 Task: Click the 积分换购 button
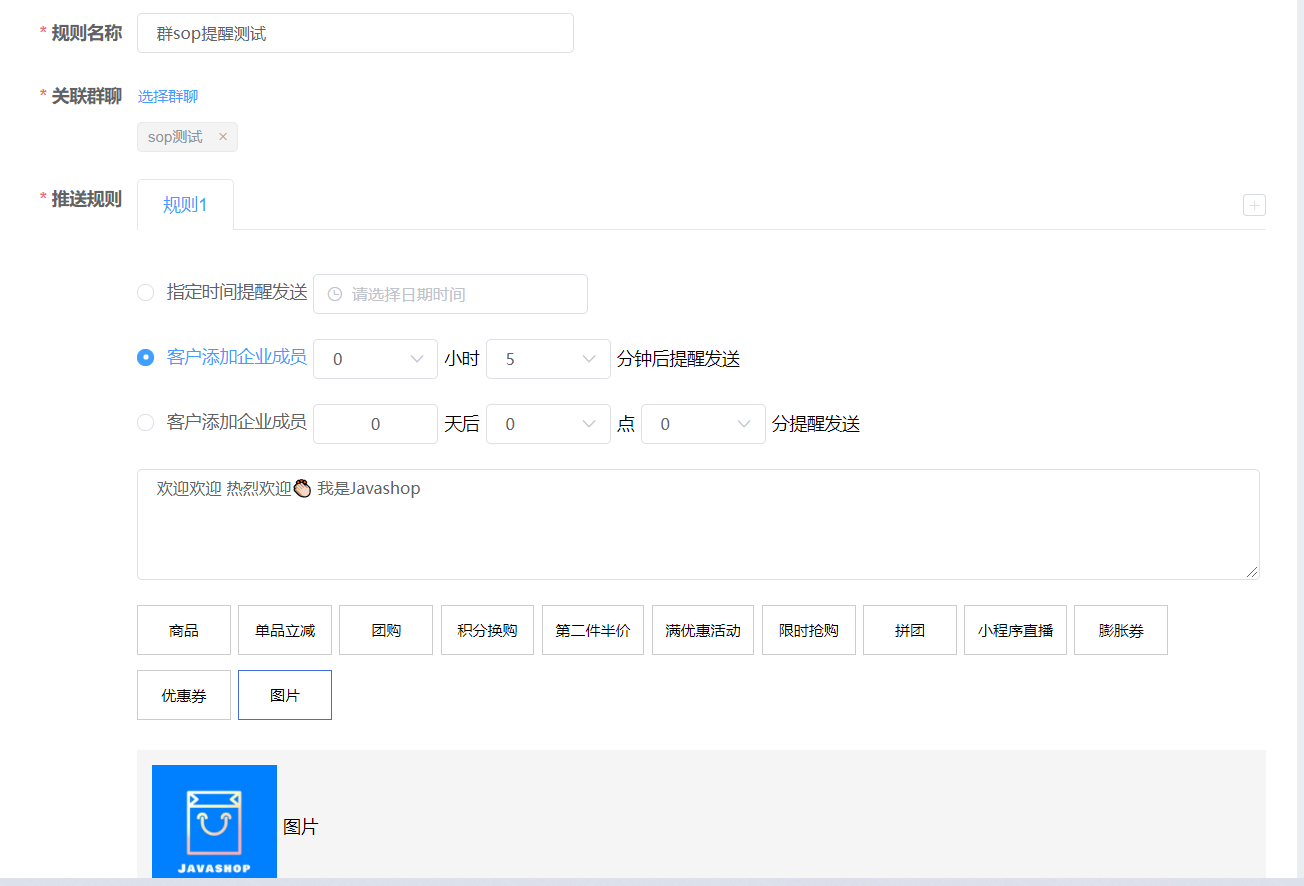(x=487, y=630)
